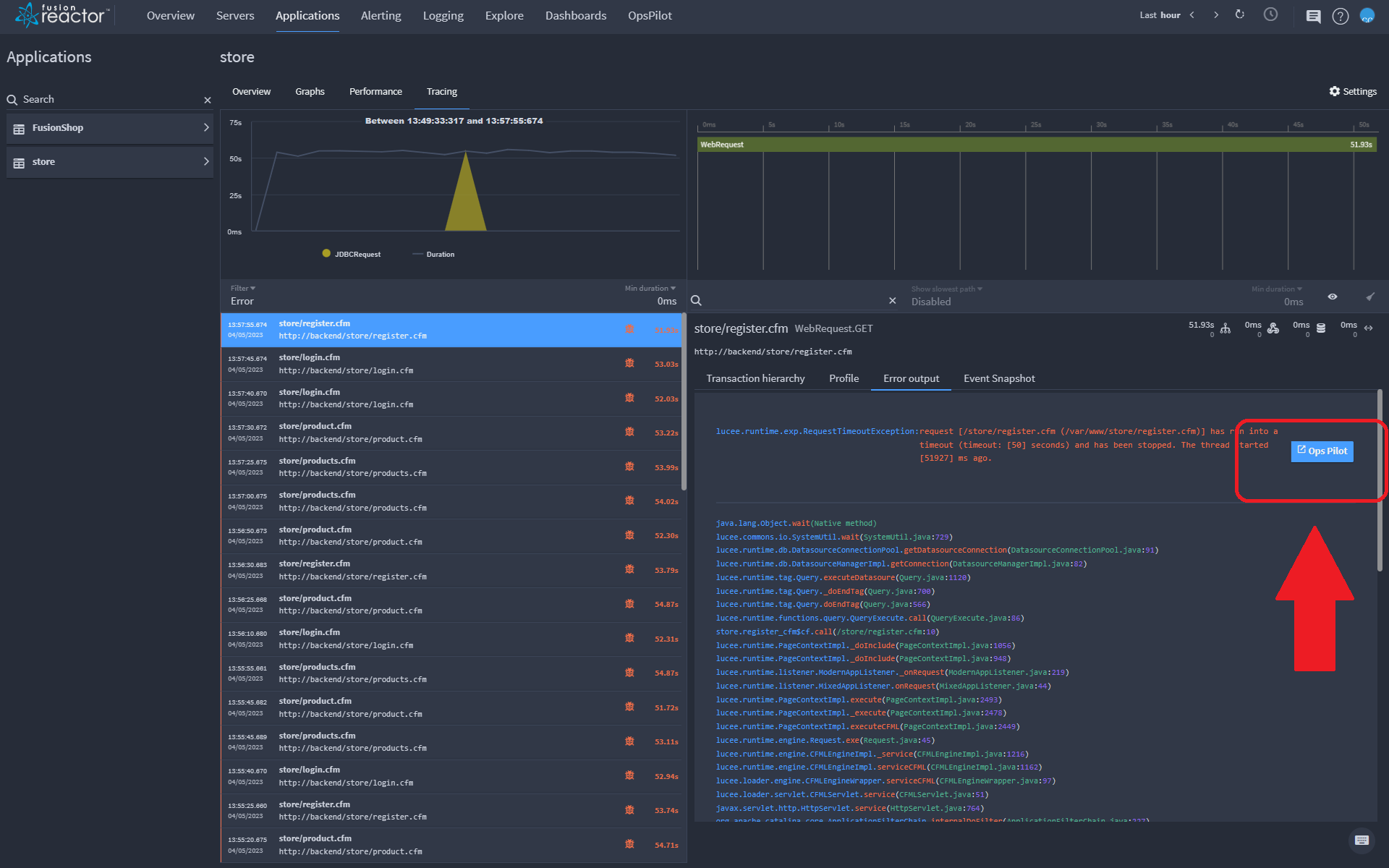The height and width of the screenshot is (868, 1389).
Task: Click the bidirectional arrows stat icon
Action: tap(1369, 328)
